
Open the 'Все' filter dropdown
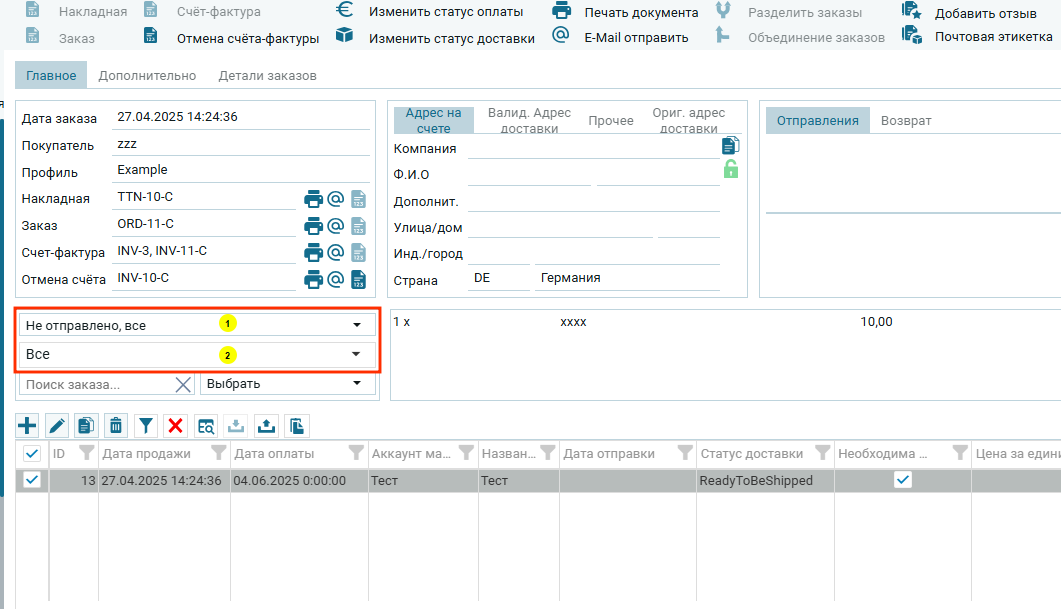pyautogui.click(x=357, y=354)
